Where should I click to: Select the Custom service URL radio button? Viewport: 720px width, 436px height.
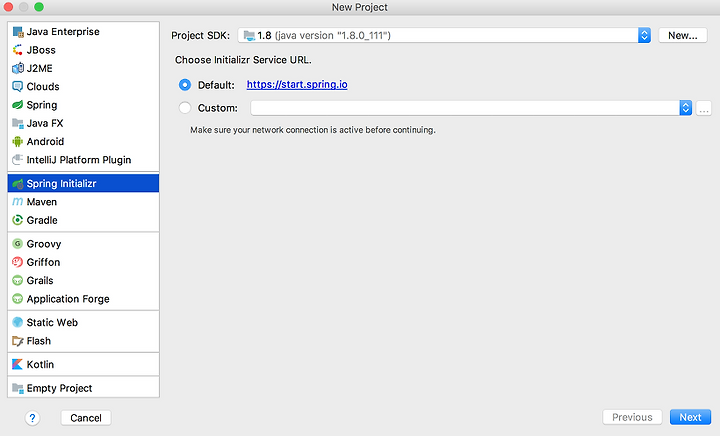(185, 108)
